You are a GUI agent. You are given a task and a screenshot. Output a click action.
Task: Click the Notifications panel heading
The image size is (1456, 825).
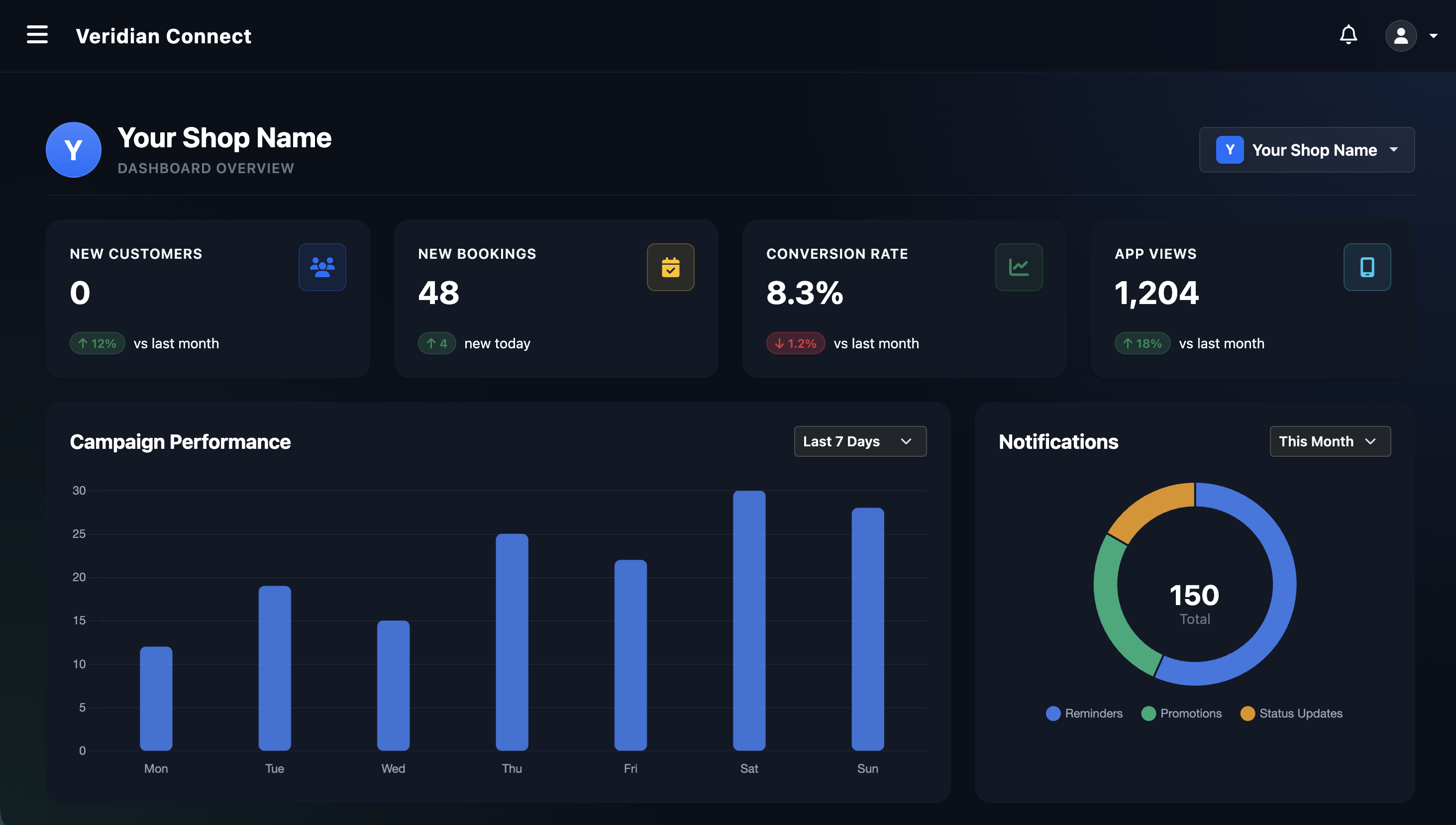click(1058, 441)
